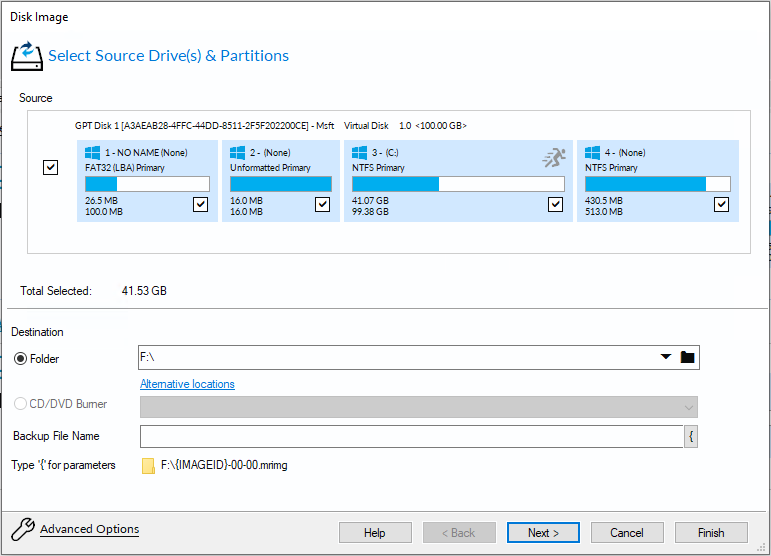Select the Folder destination radio button
Viewport: 771px width, 556px height.
coord(20,359)
